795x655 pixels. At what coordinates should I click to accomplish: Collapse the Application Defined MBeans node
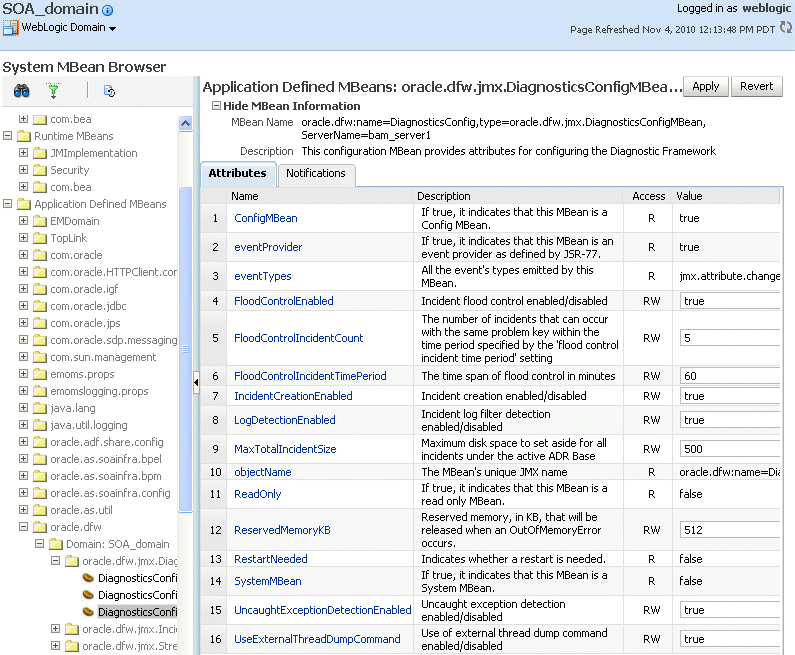[8, 204]
